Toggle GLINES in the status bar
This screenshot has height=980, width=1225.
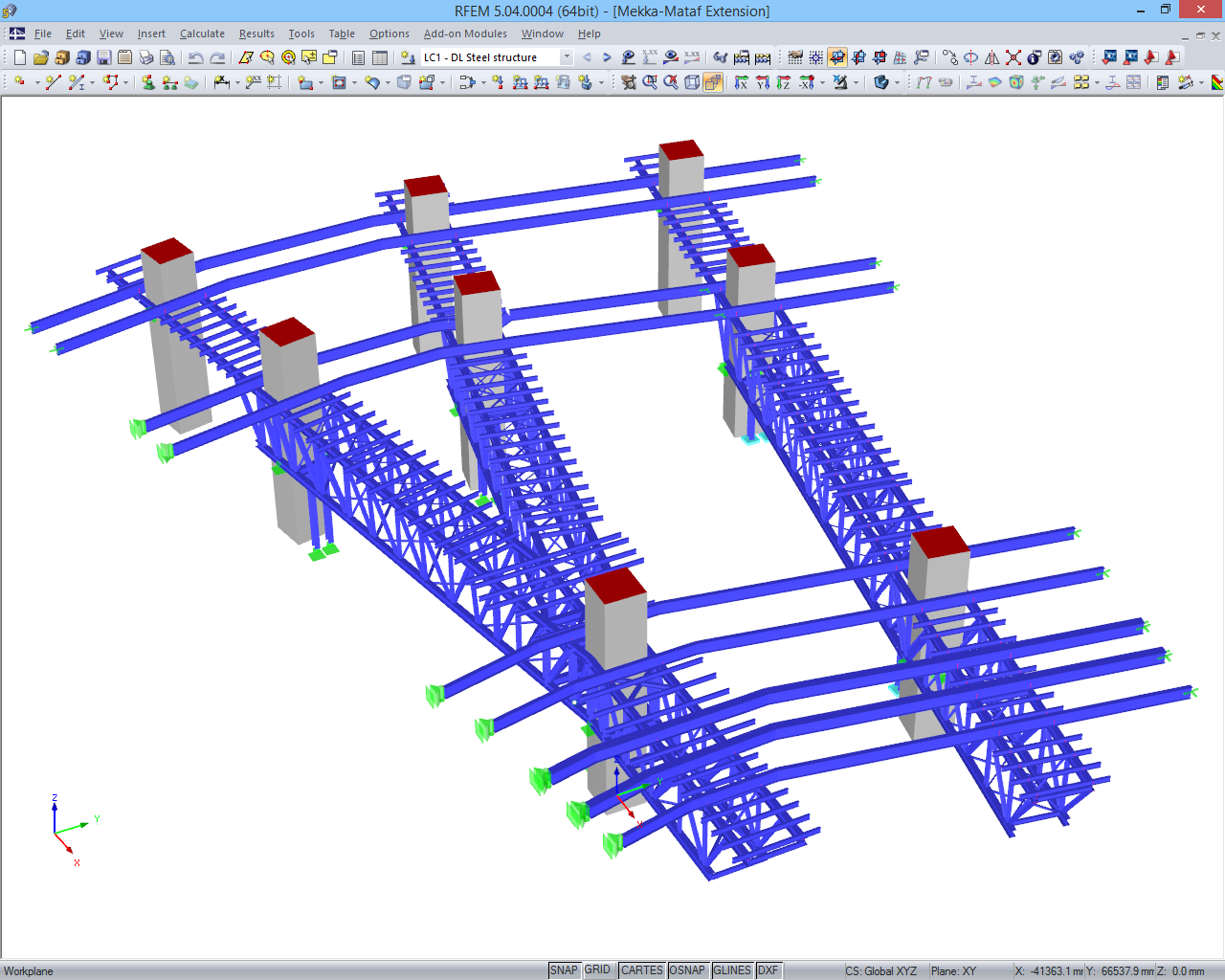point(732,970)
